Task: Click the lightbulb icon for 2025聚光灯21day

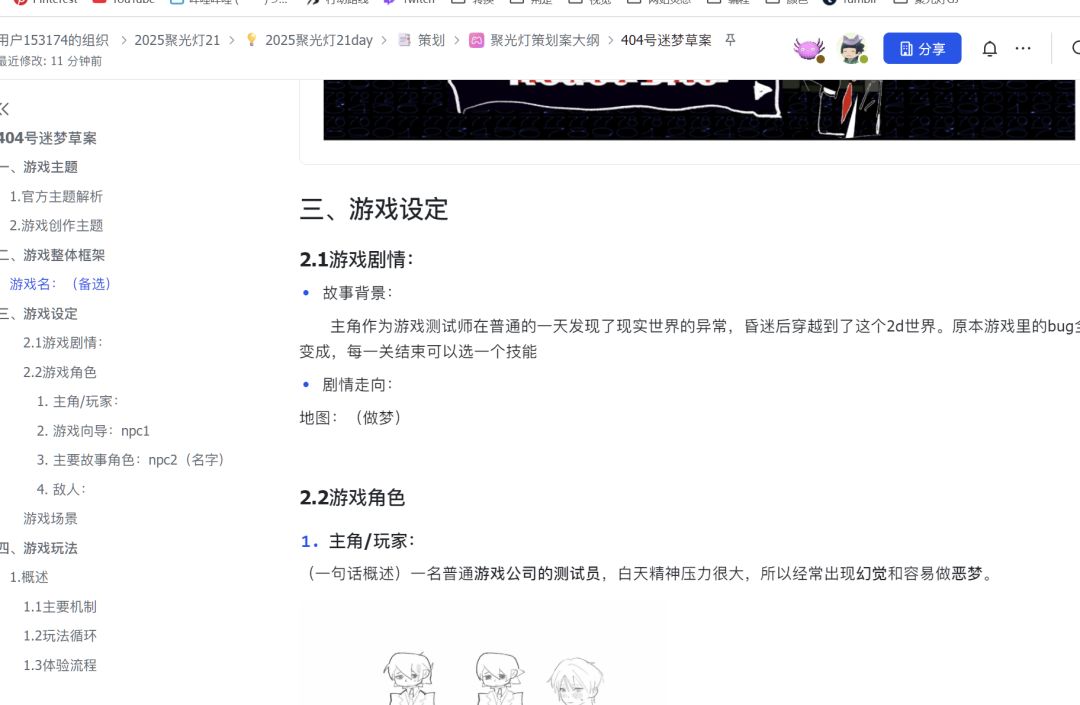Action: pos(251,40)
